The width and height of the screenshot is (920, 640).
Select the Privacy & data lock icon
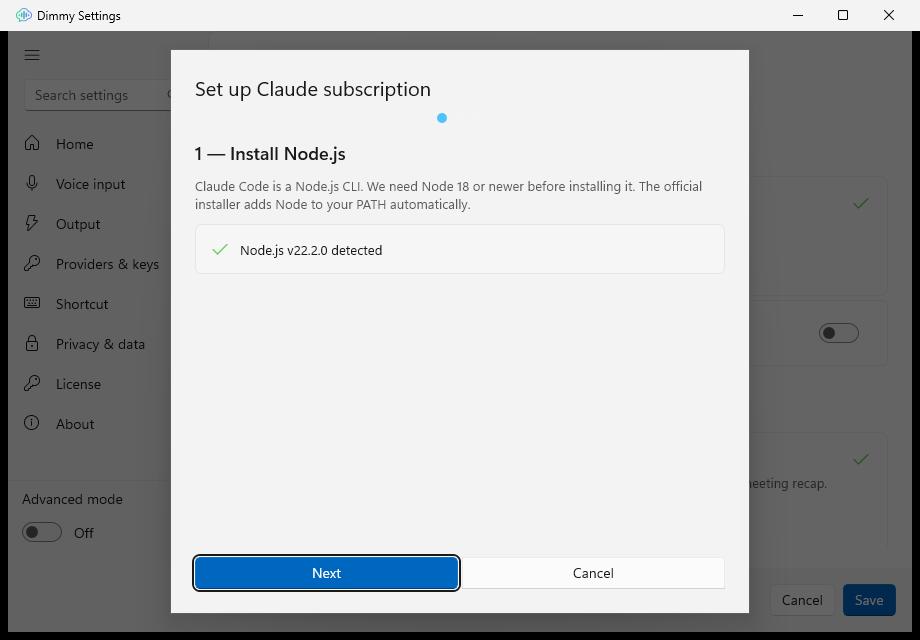pyautogui.click(x=32, y=343)
